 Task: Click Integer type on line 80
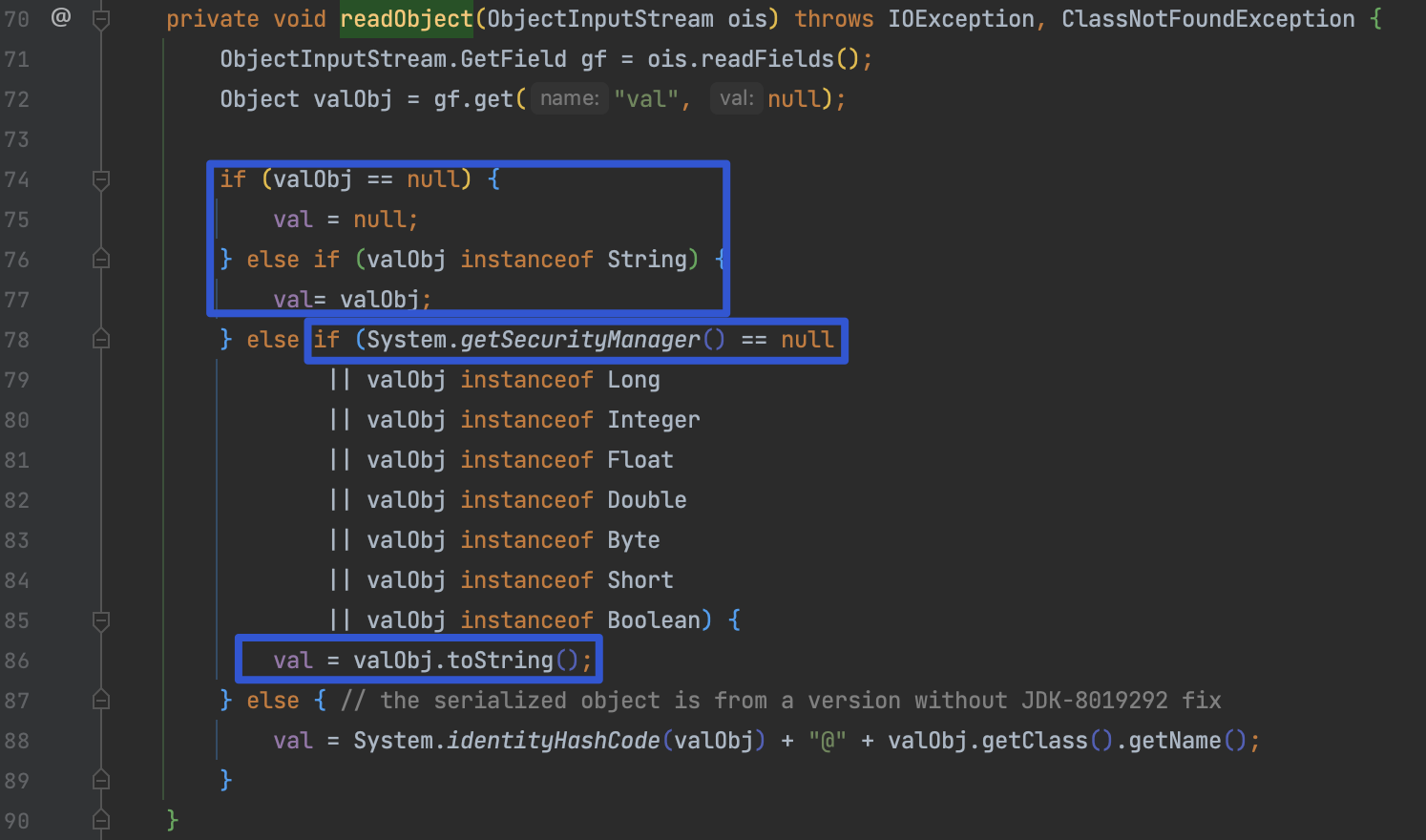pos(654,420)
